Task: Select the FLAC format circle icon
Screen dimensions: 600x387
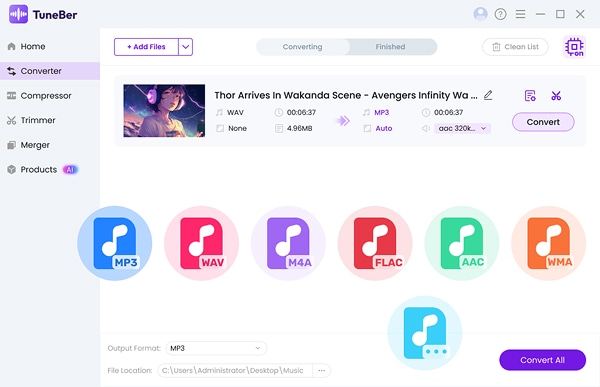Action: (x=375, y=243)
